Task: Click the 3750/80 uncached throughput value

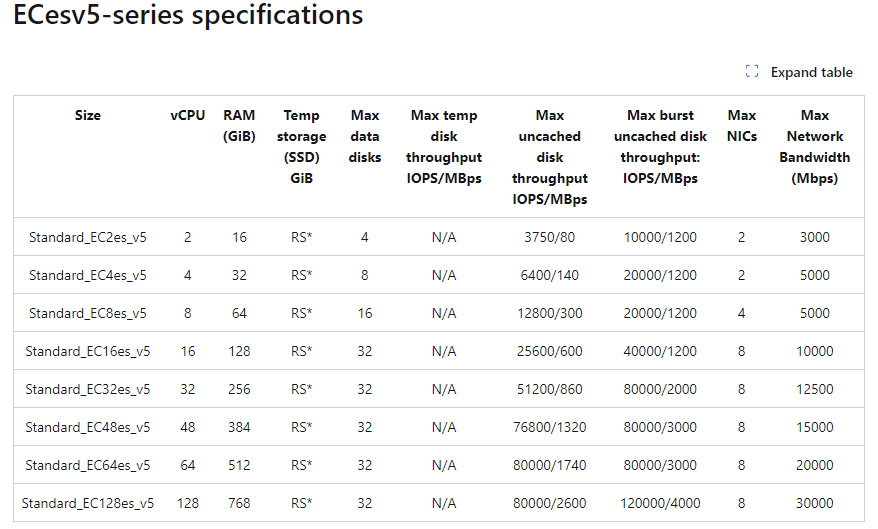Action: 549,237
